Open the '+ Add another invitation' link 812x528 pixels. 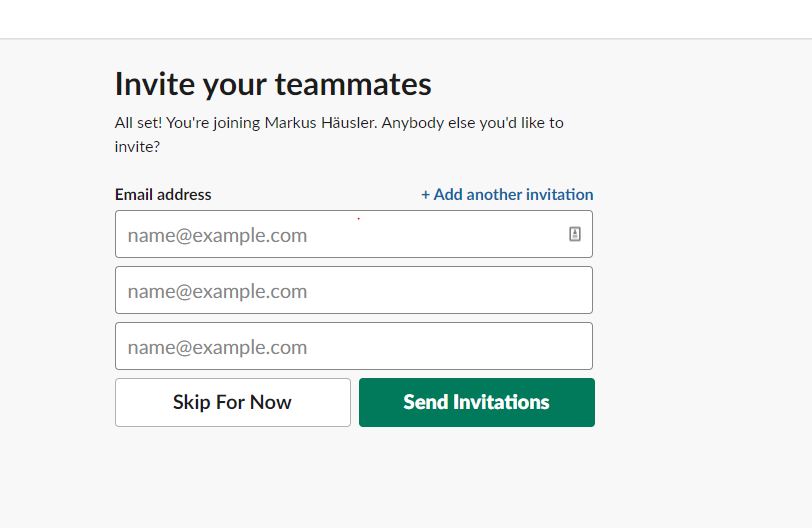click(x=507, y=194)
